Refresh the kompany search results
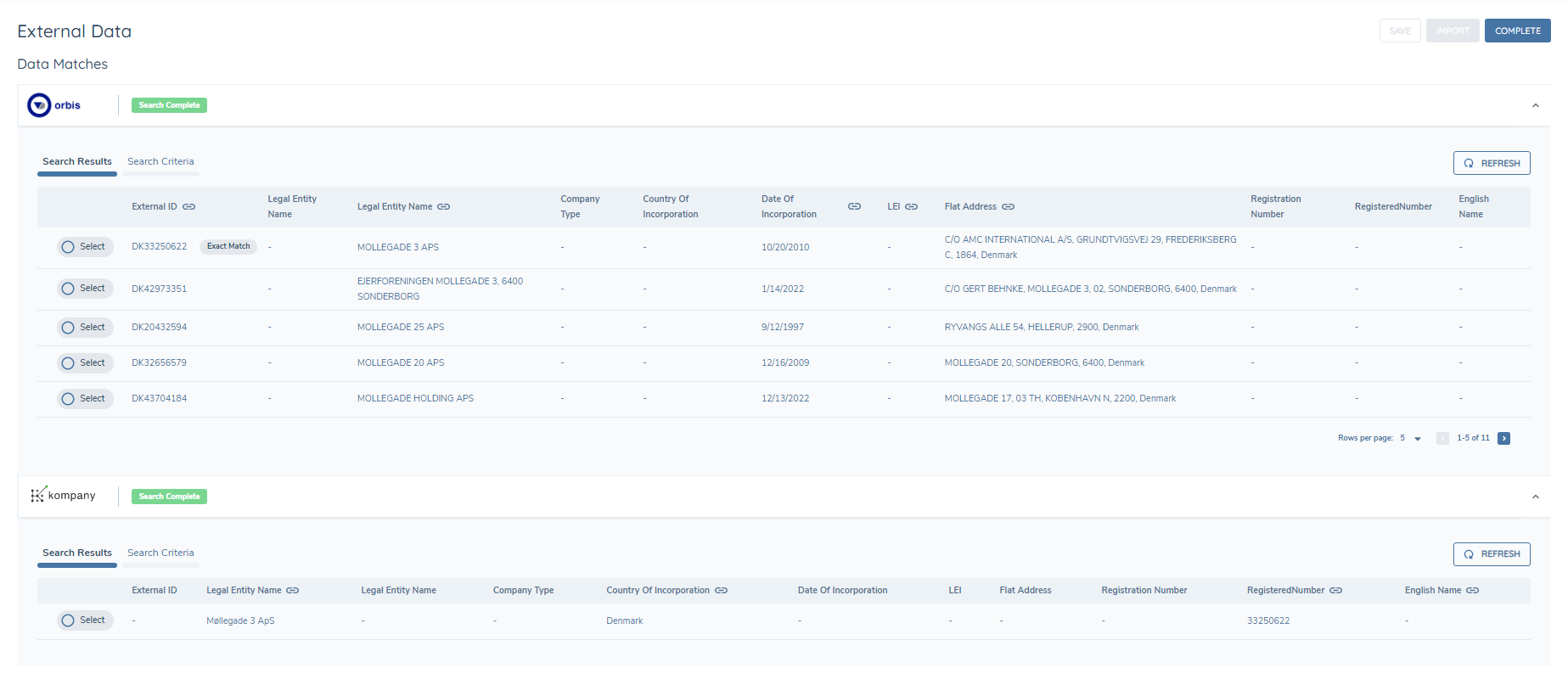The image size is (1568, 685). point(1492,554)
